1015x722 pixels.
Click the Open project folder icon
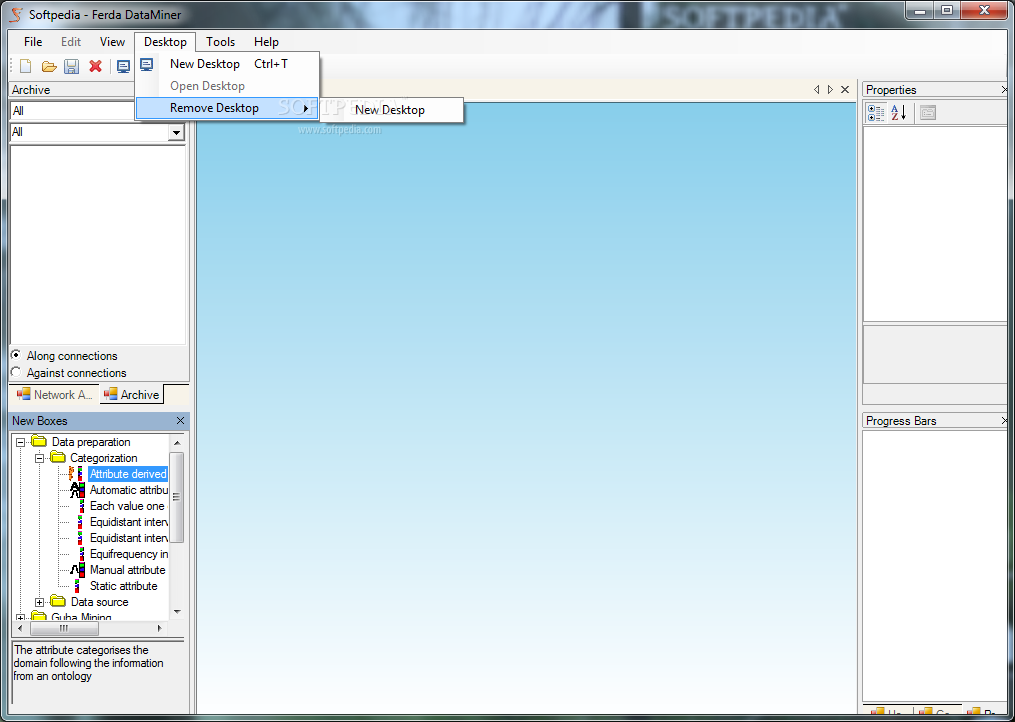(x=49, y=66)
